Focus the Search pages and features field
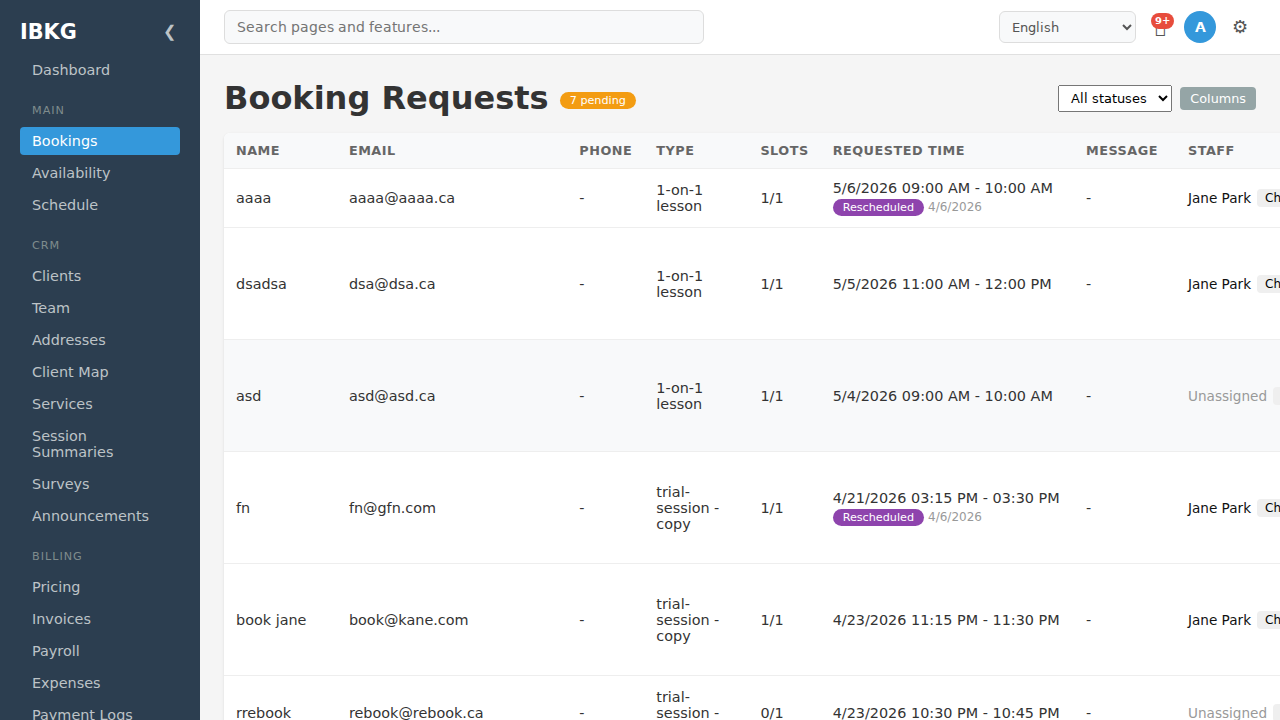This screenshot has height=720, width=1280. click(464, 27)
